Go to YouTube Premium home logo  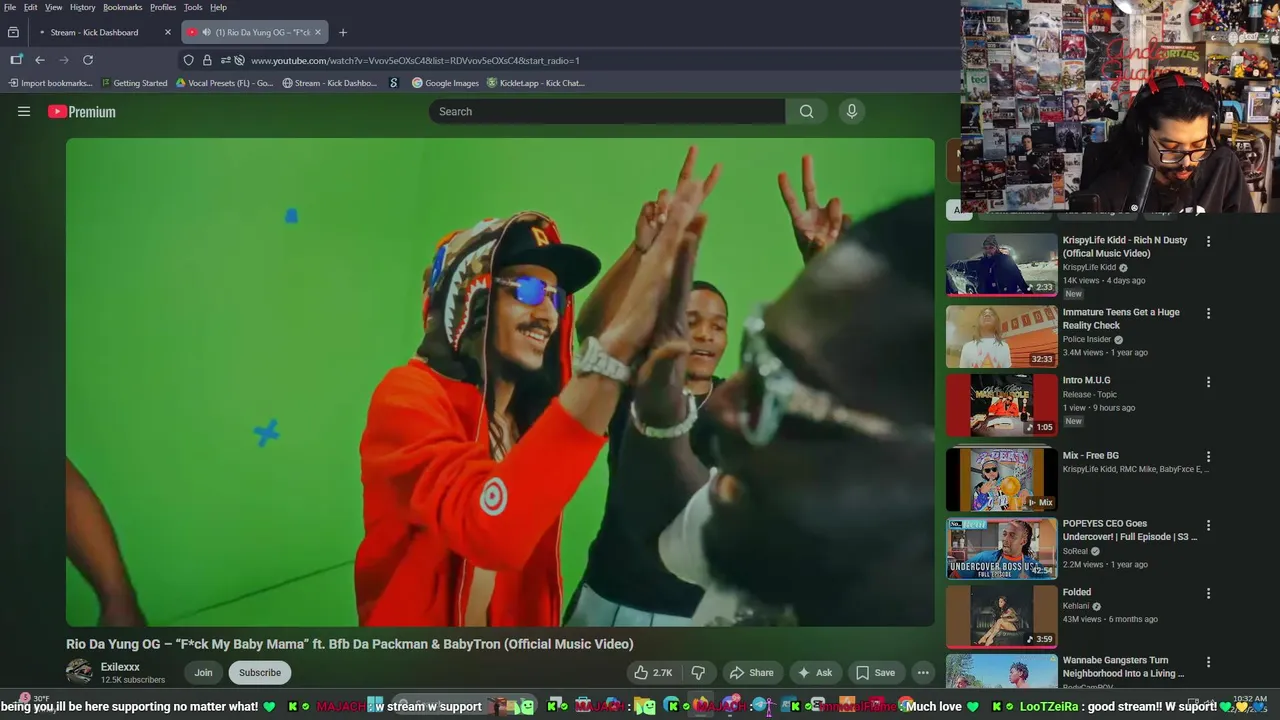(x=82, y=112)
